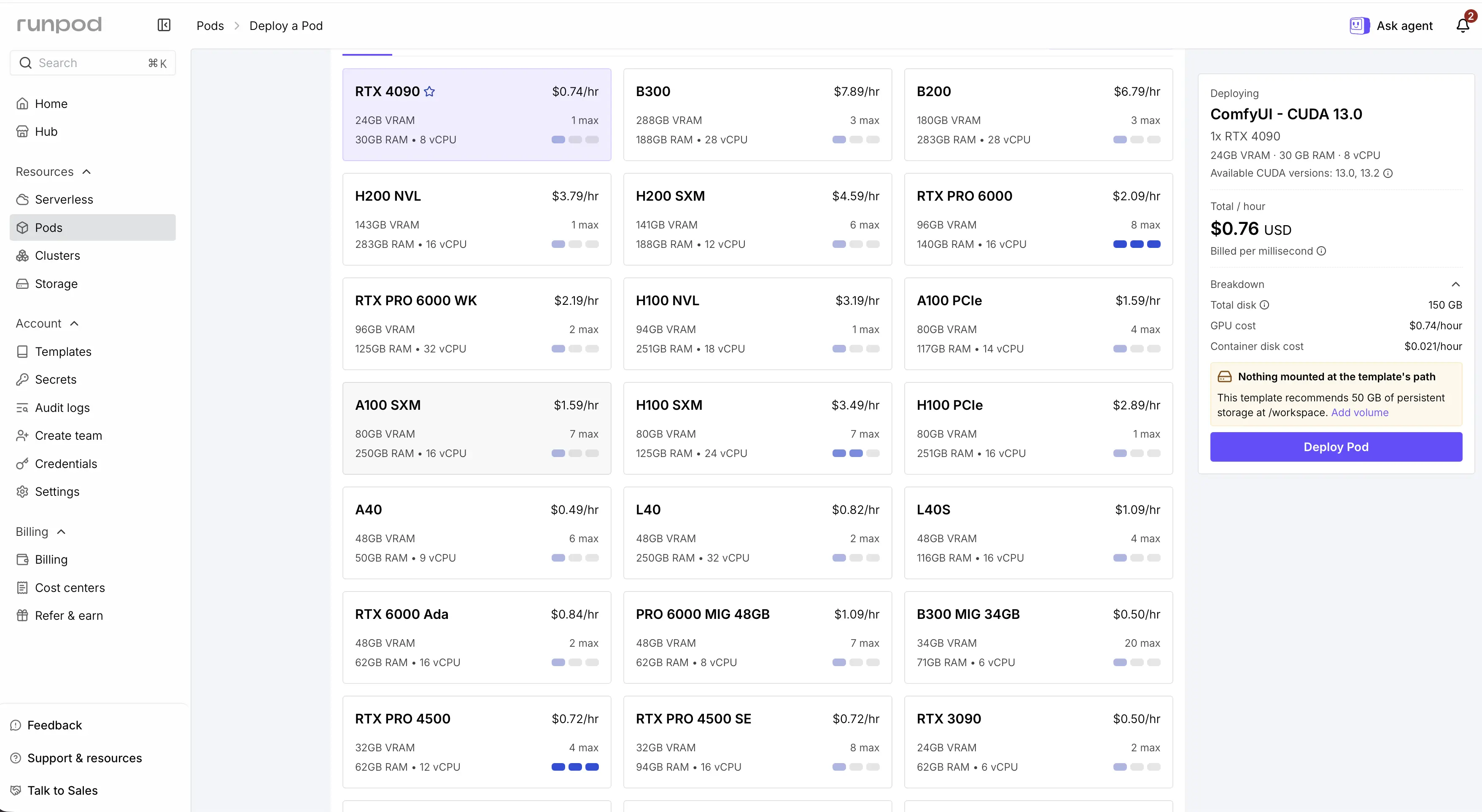Collapse the Resources section

pyautogui.click(x=87, y=172)
